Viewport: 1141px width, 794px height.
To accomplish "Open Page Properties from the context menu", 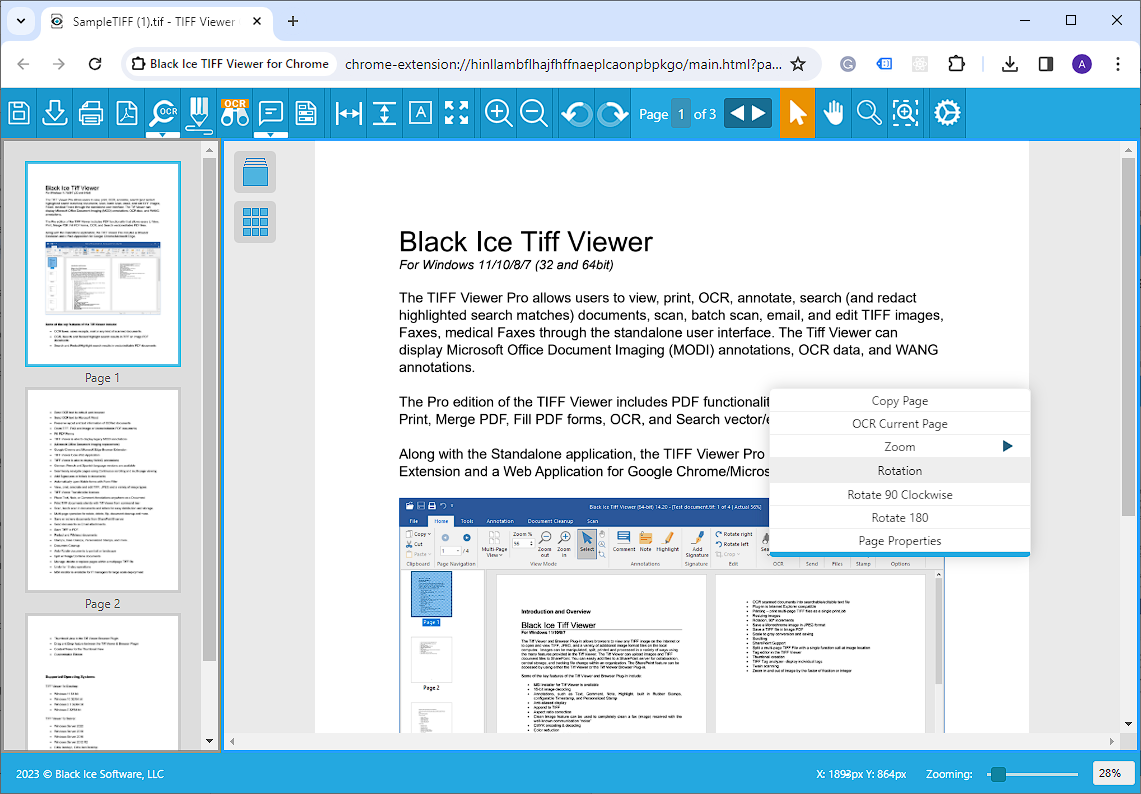I will click(x=899, y=541).
